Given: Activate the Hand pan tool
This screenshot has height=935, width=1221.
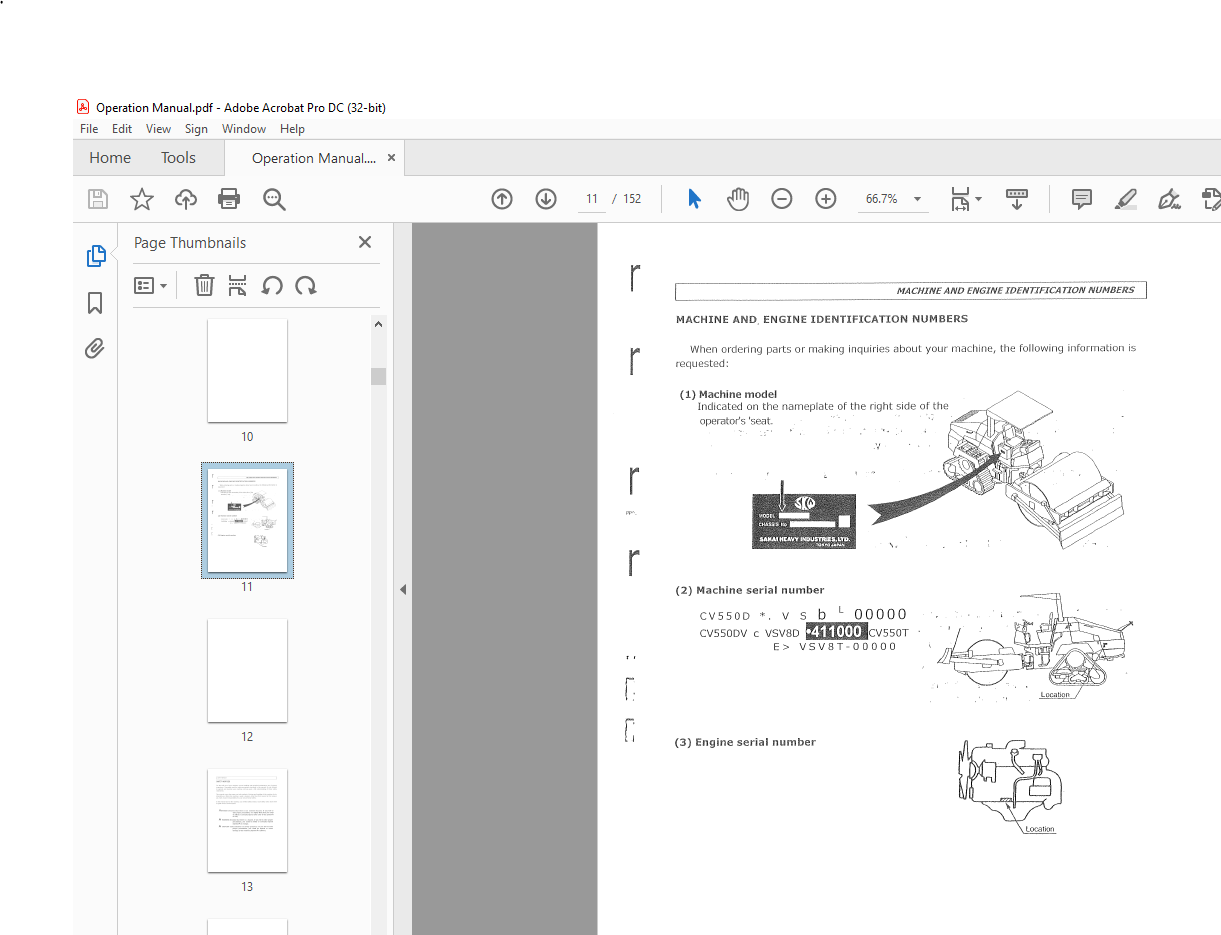Looking at the screenshot, I should pos(738,199).
